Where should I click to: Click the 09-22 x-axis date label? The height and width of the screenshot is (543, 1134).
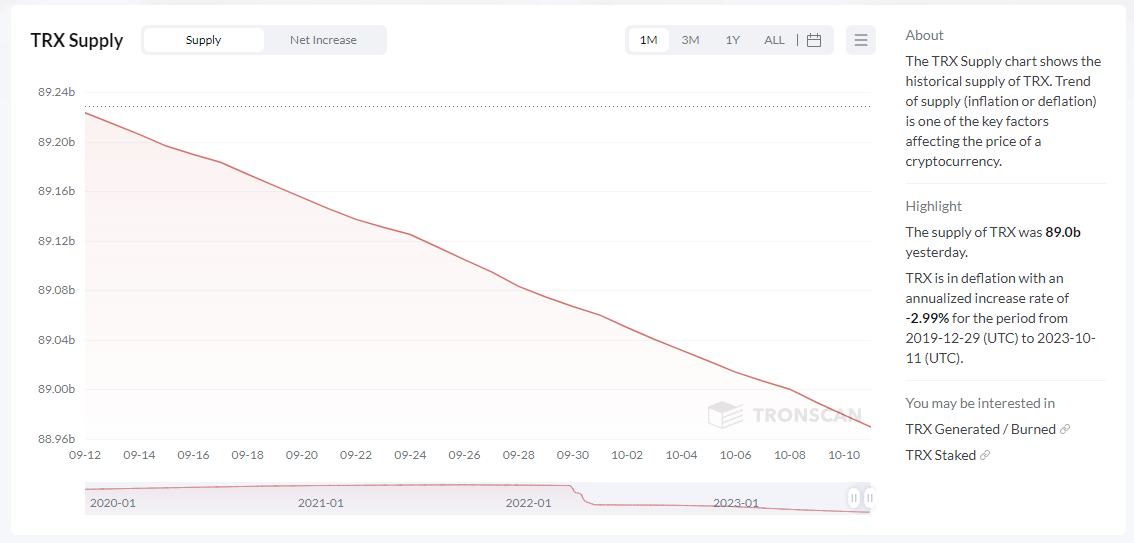pyautogui.click(x=356, y=456)
